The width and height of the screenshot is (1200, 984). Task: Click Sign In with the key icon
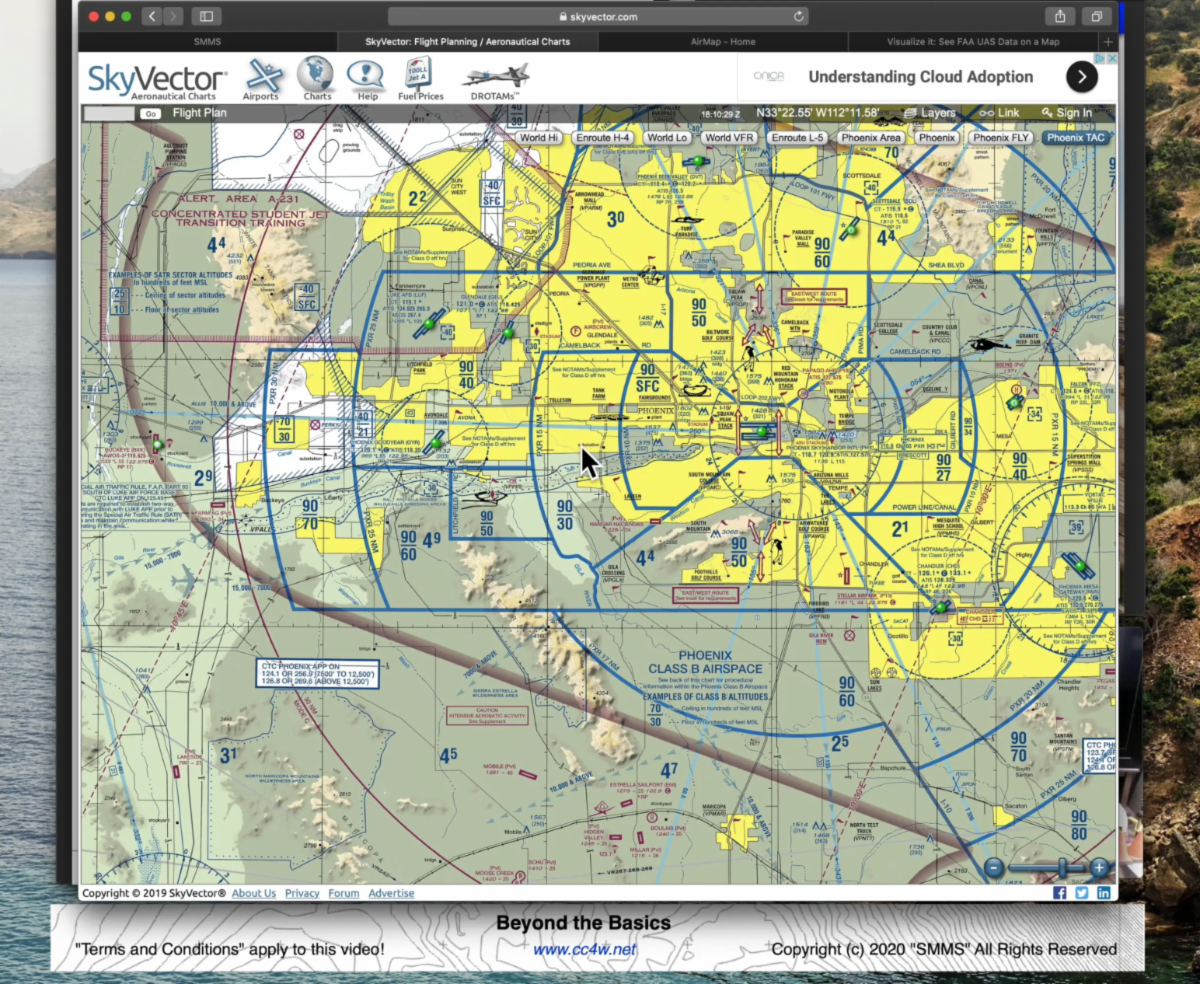[x=1067, y=113]
